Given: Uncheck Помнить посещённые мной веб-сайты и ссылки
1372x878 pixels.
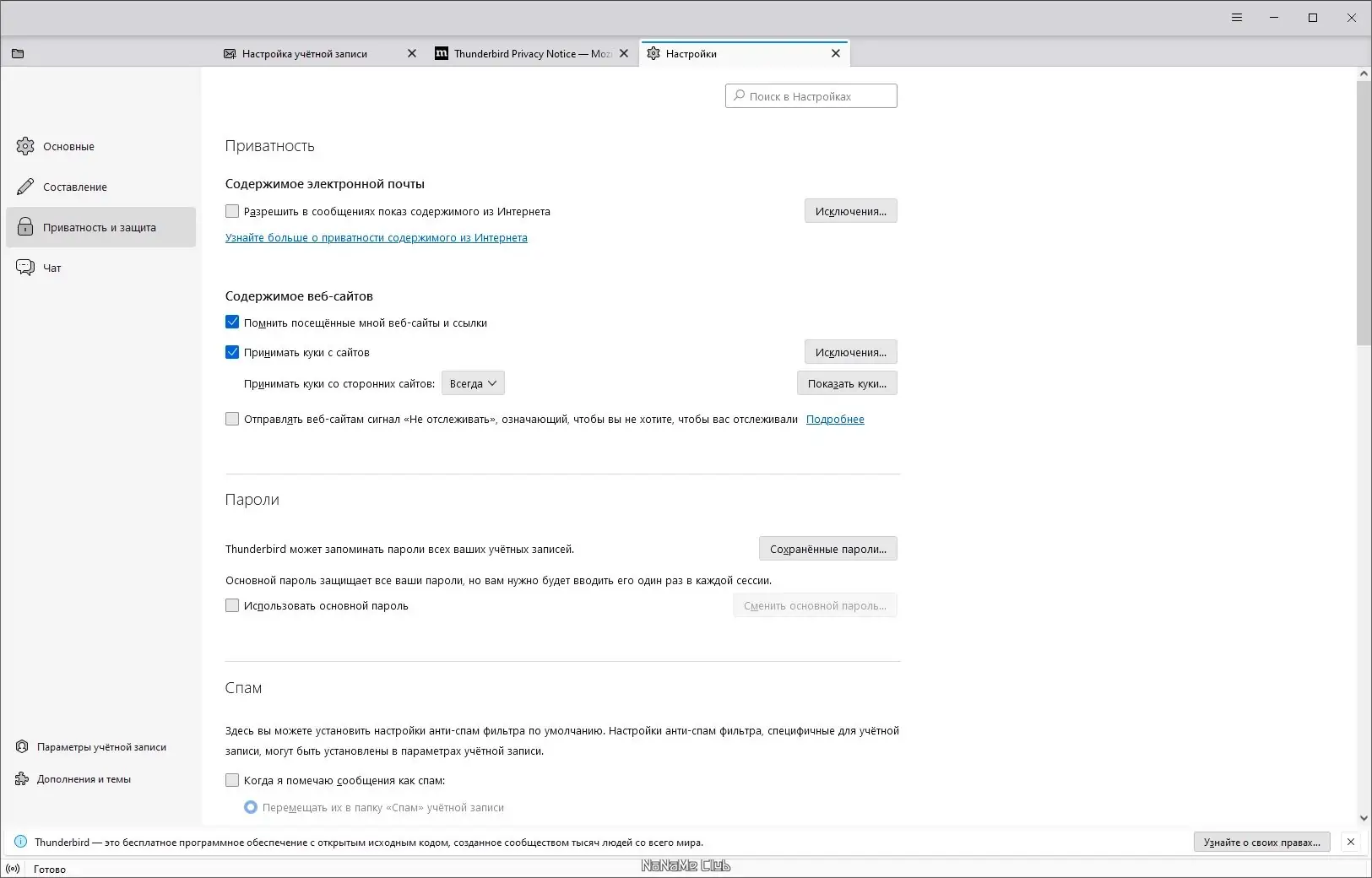Looking at the screenshot, I should click(232, 322).
